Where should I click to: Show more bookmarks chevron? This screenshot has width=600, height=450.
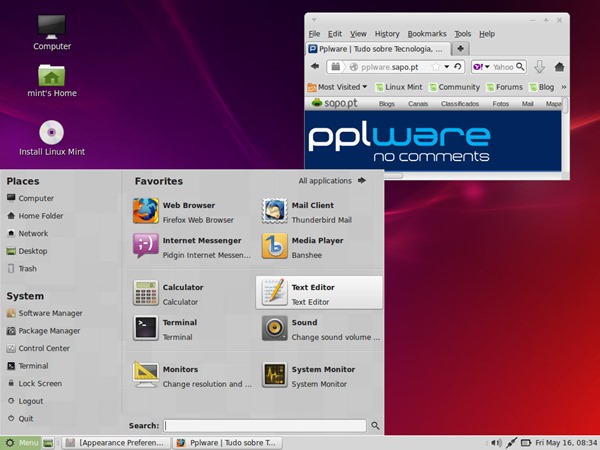[564, 87]
